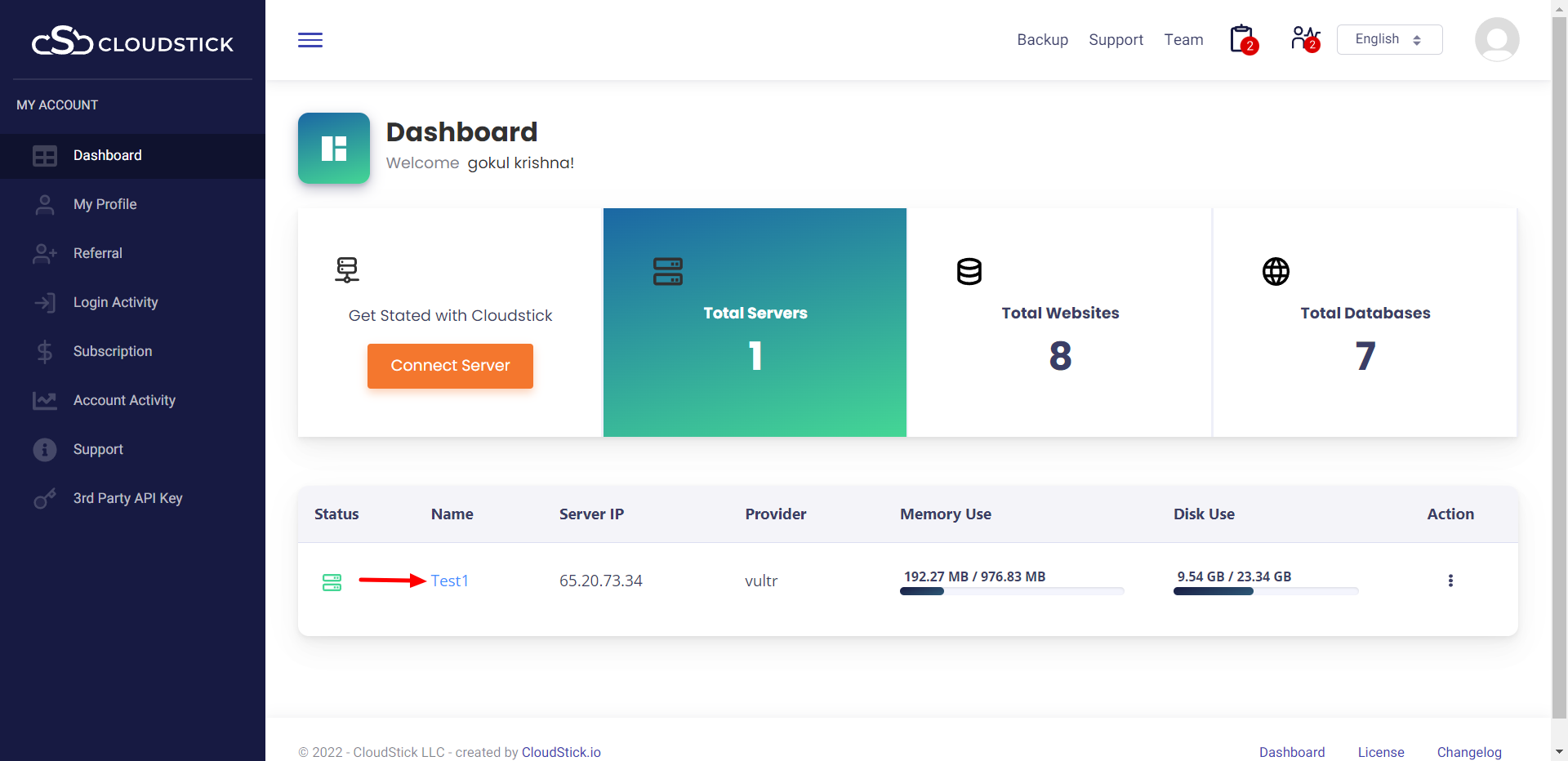Image resolution: width=1568 pixels, height=761 pixels.
Task: Open the team activity notifications icon
Action: [x=1304, y=39]
